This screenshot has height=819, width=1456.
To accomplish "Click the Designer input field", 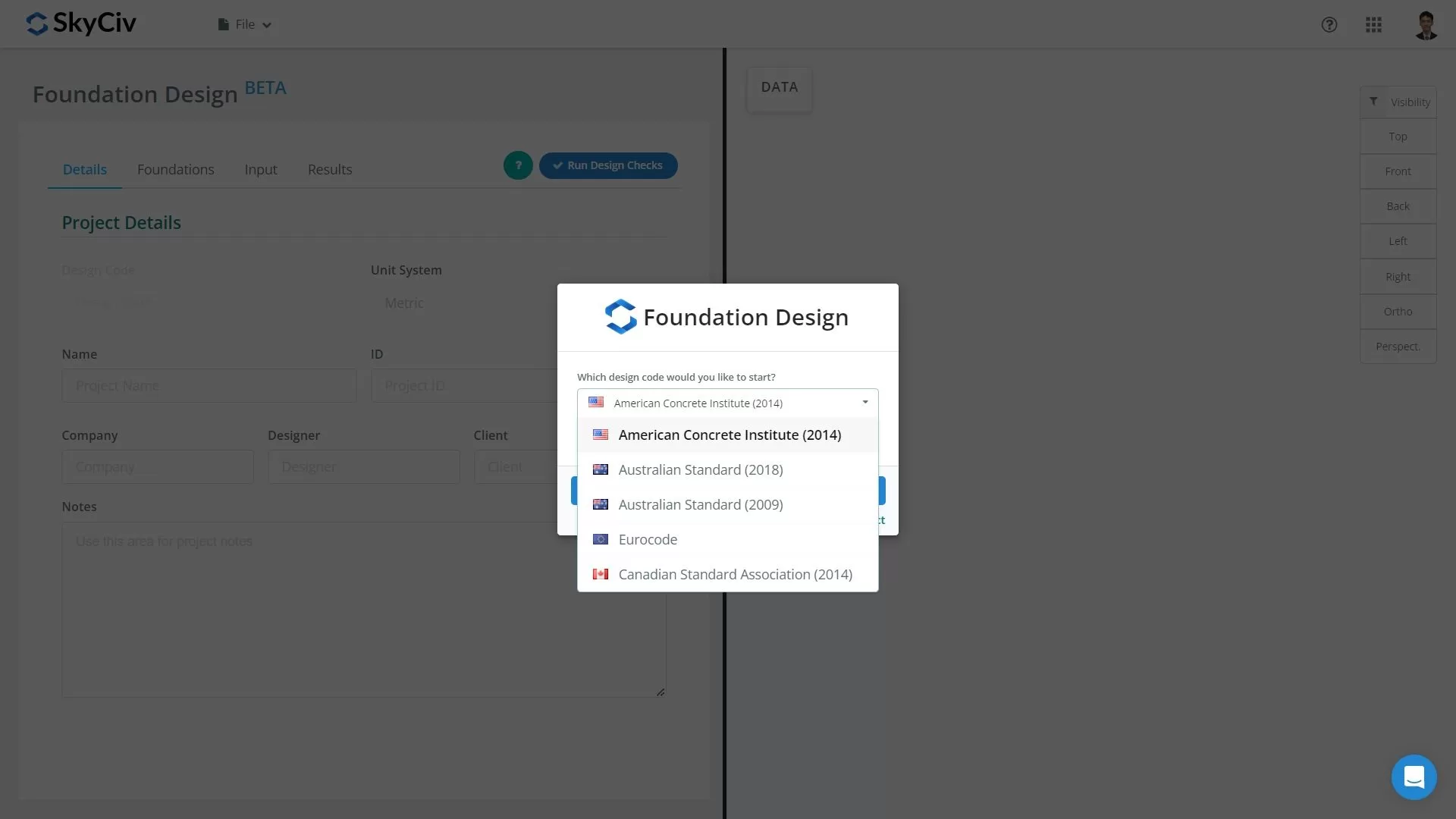I will coord(363,466).
